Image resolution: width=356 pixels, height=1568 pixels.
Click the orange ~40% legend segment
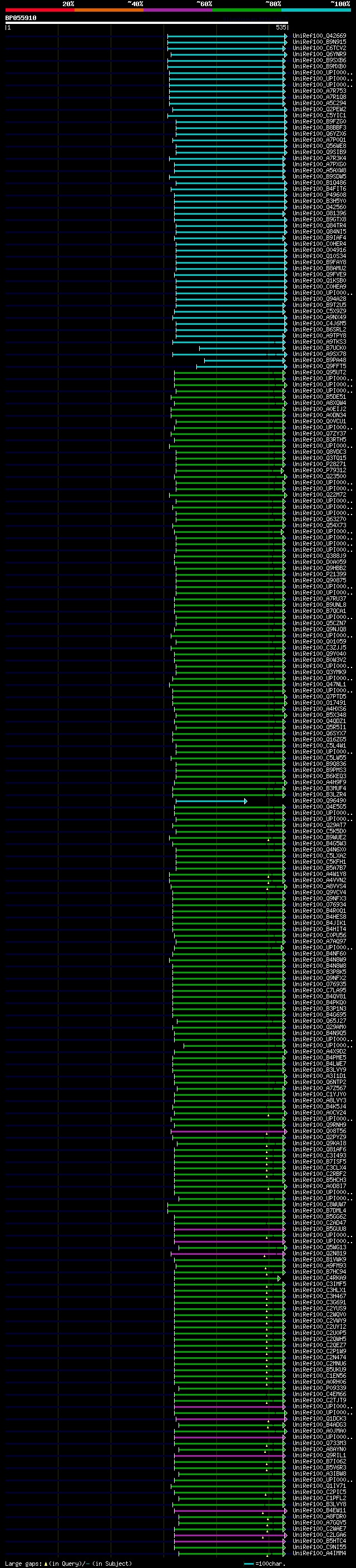(x=109, y=11)
